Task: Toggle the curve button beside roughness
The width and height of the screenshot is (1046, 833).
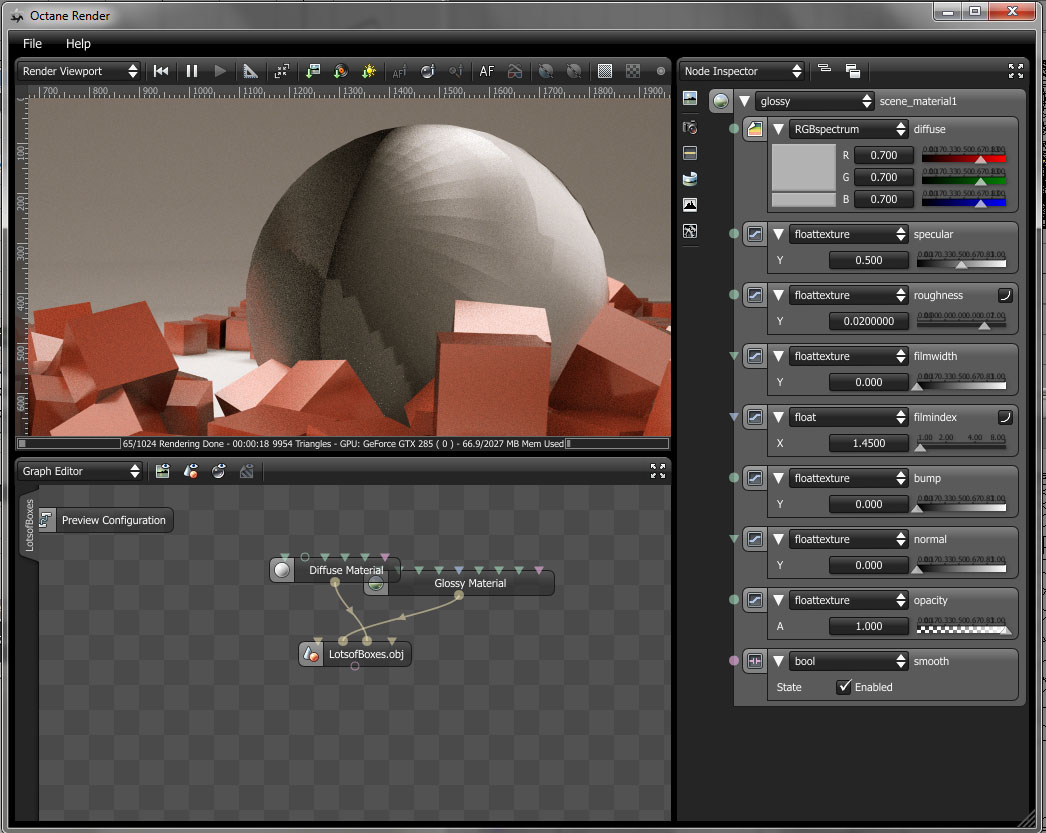Action: (1005, 295)
